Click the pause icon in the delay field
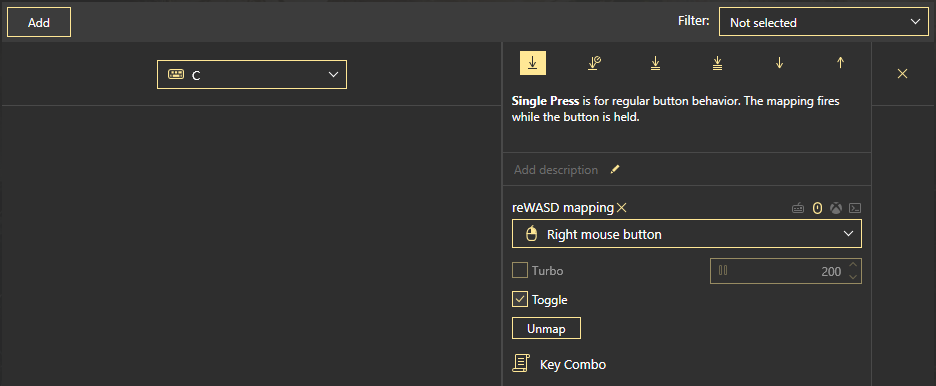 click(x=723, y=270)
